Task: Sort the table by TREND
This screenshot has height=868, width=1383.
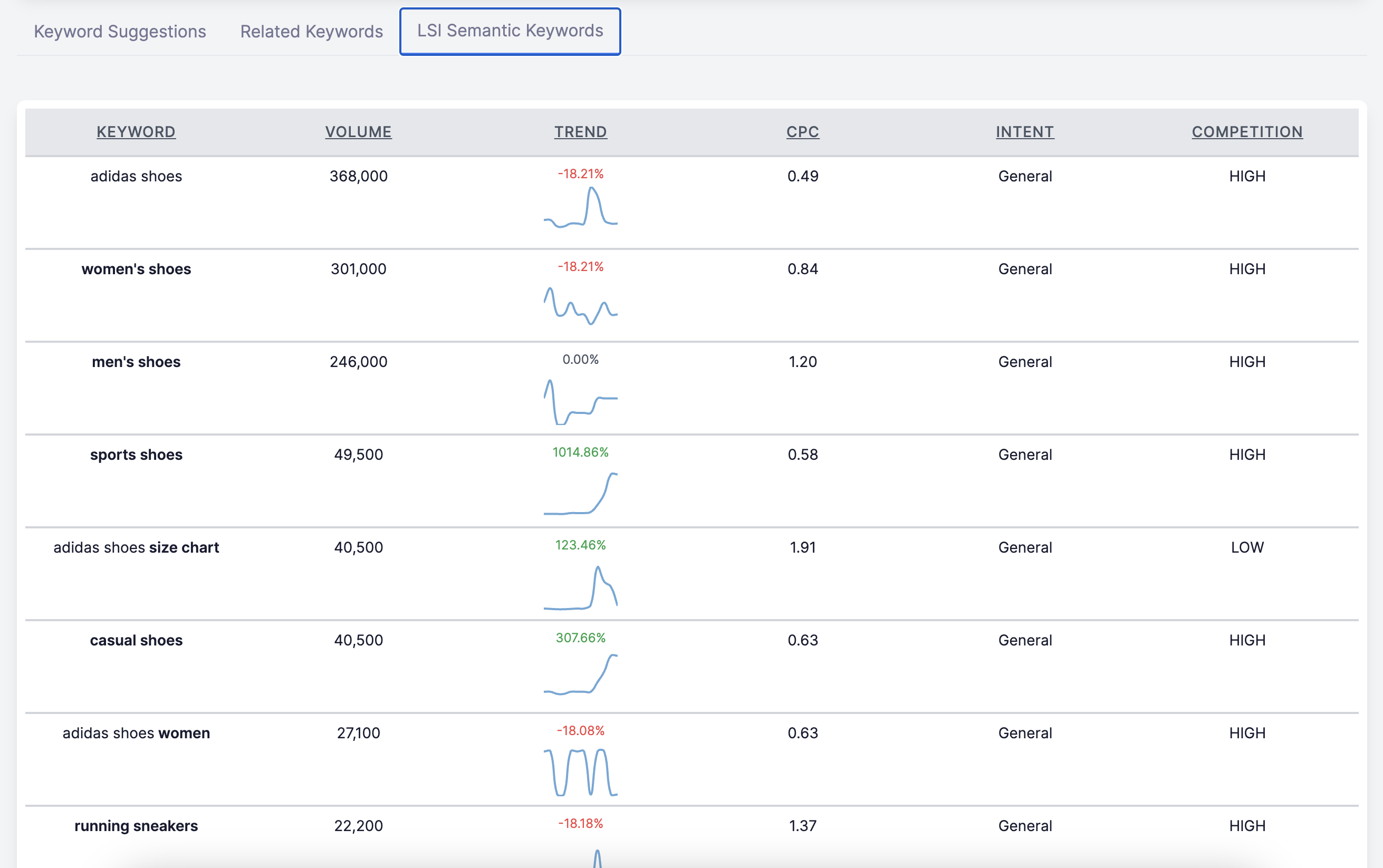Action: click(x=579, y=131)
